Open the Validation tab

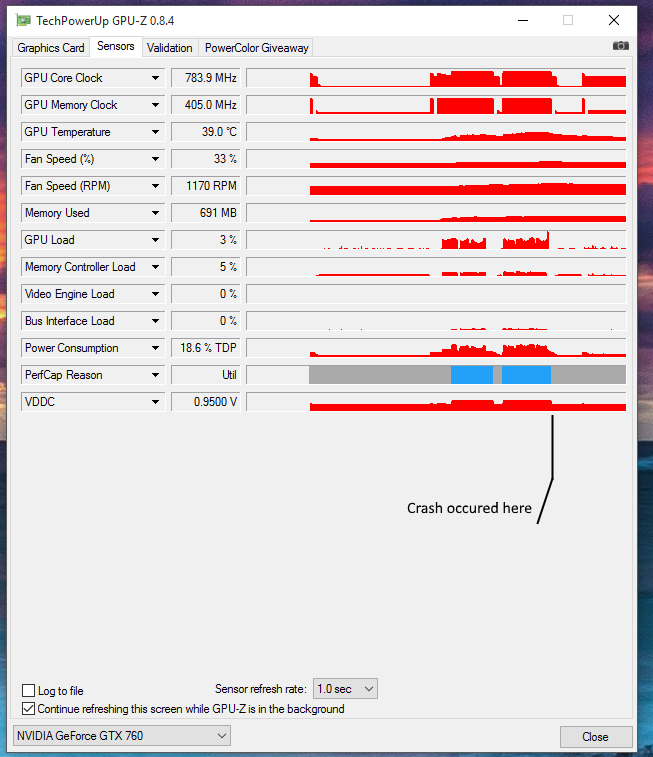[x=169, y=48]
